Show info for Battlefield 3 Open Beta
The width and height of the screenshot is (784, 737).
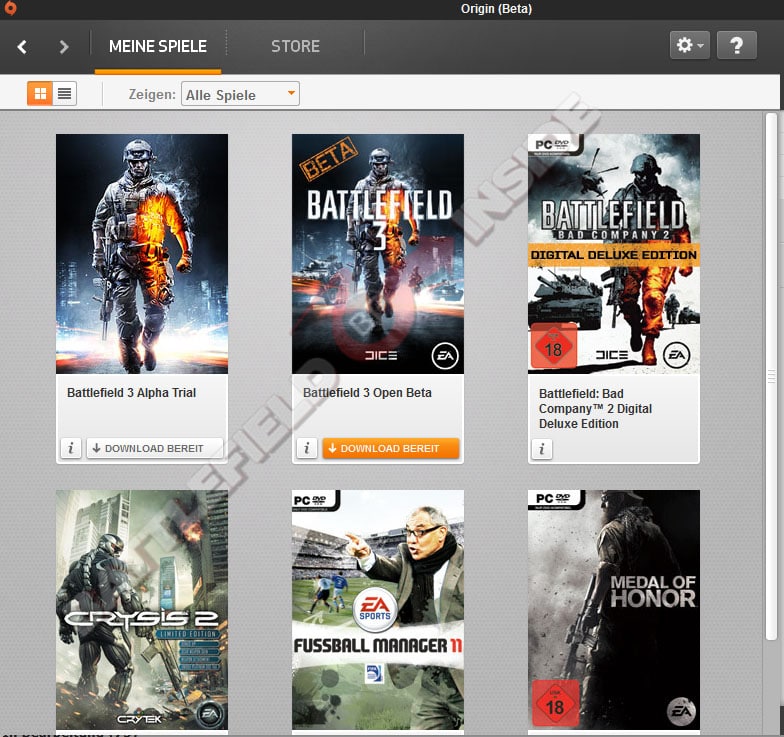(x=306, y=449)
